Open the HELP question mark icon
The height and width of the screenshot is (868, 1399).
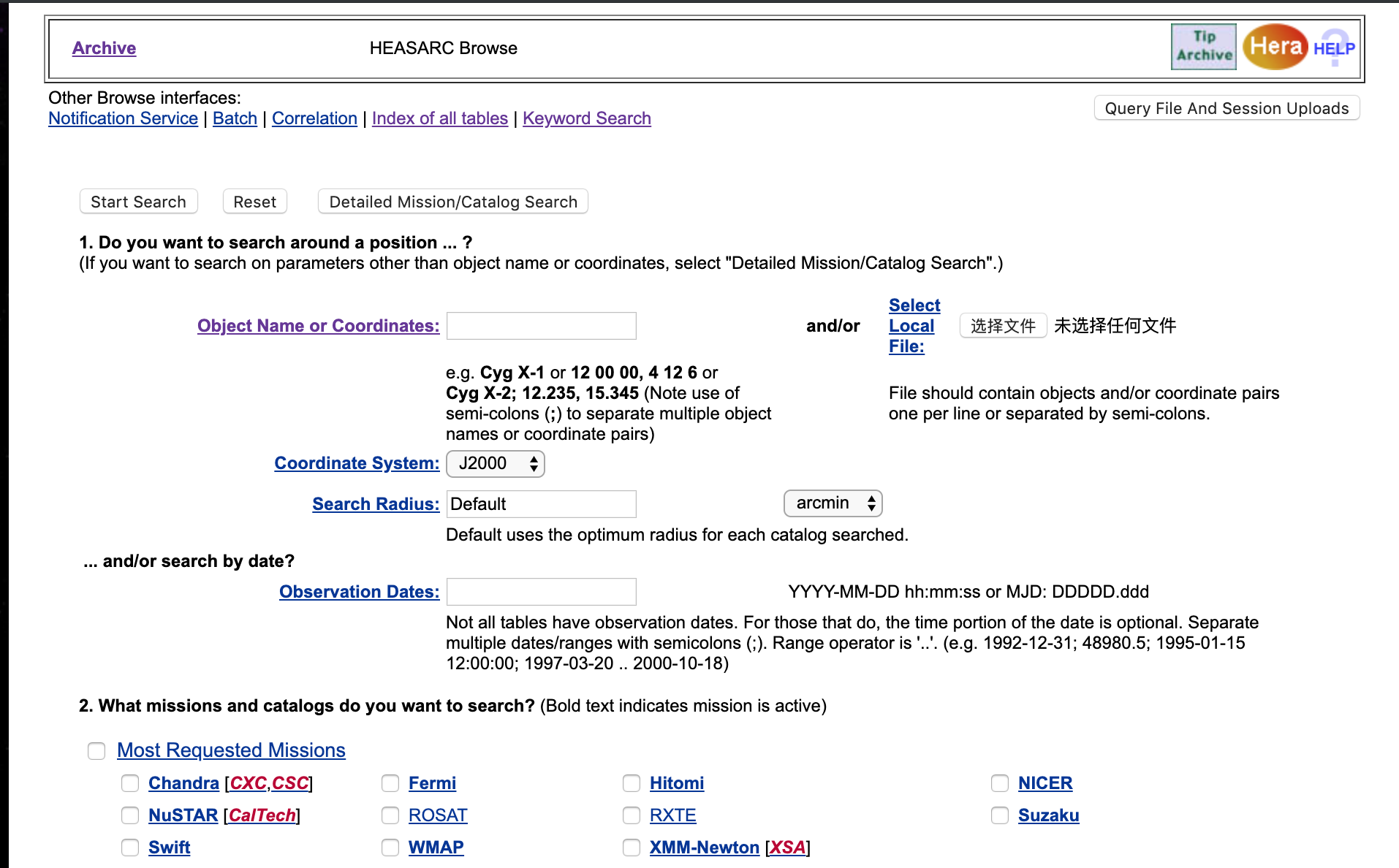1334,48
